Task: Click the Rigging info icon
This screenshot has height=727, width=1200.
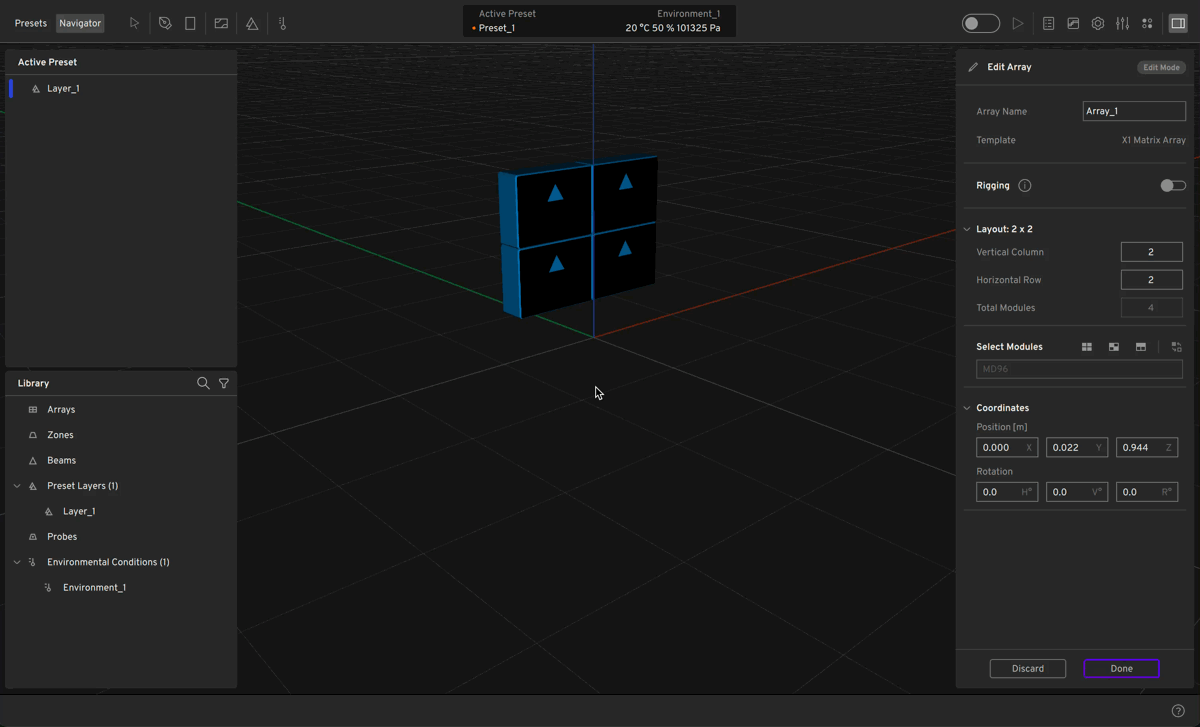Action: [x=1024, y=186]
